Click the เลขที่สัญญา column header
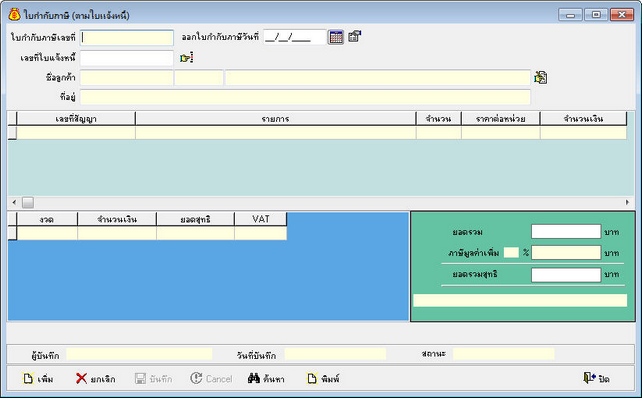 76,119
